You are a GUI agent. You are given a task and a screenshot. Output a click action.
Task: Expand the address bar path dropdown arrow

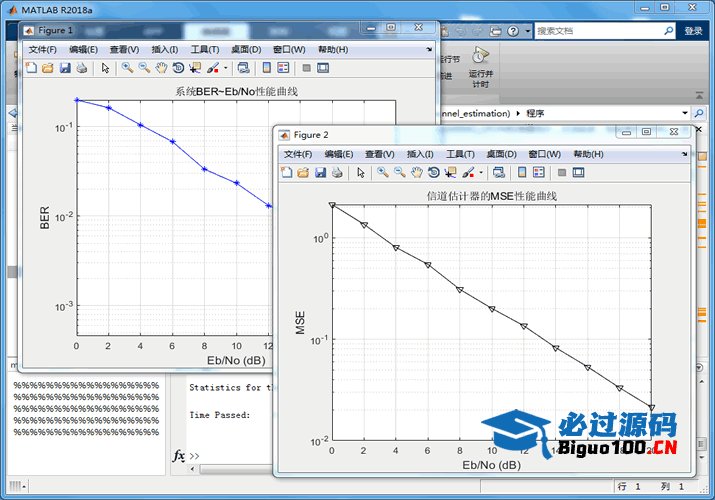(684, 113)
